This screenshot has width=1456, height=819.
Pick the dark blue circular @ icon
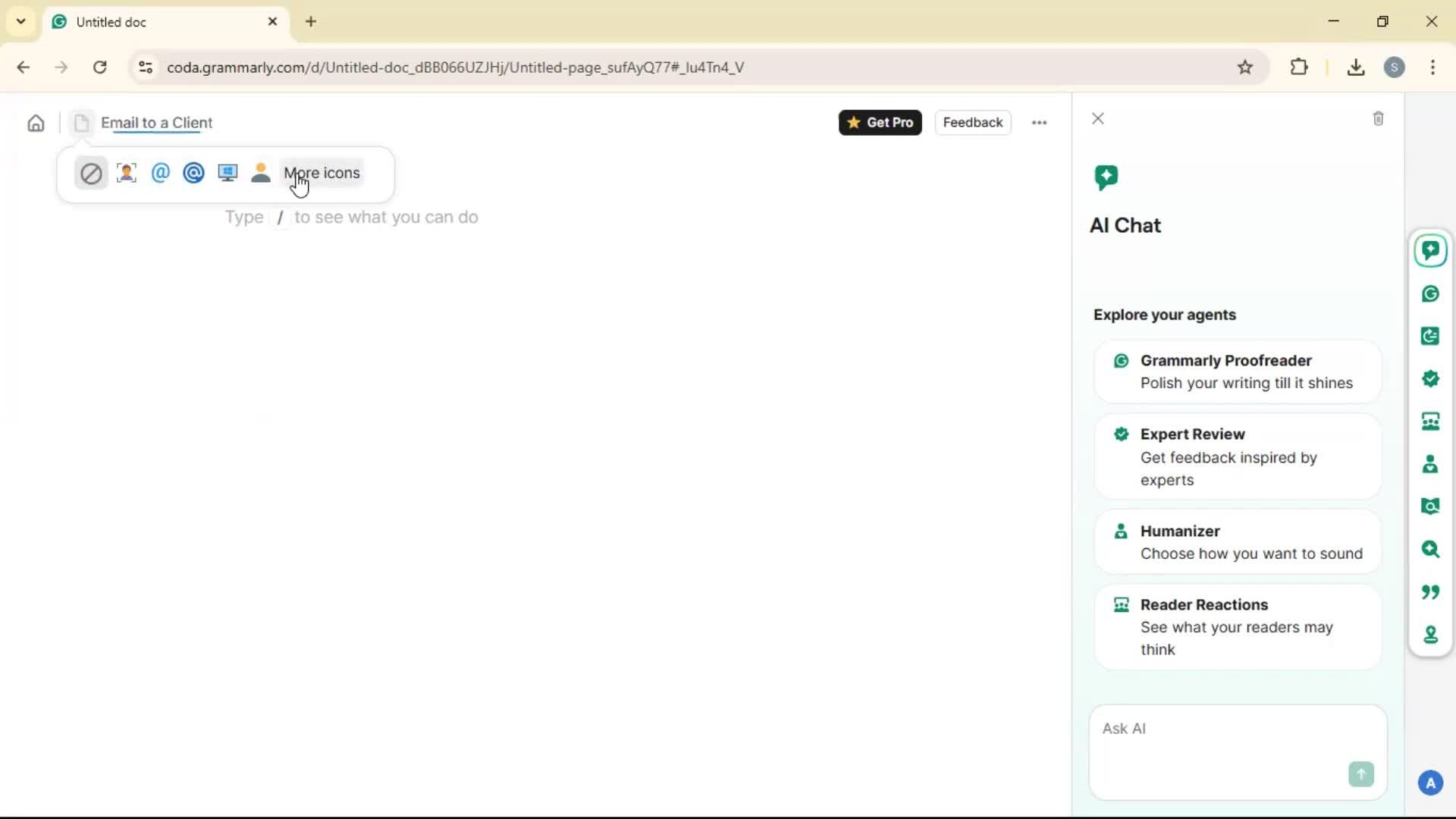193,173
